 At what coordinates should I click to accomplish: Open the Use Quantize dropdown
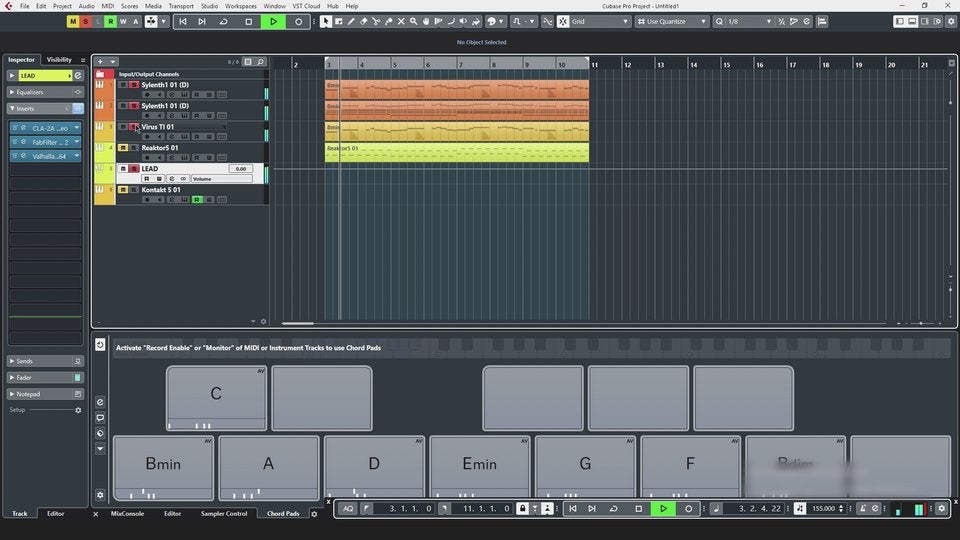coord(671,21)
